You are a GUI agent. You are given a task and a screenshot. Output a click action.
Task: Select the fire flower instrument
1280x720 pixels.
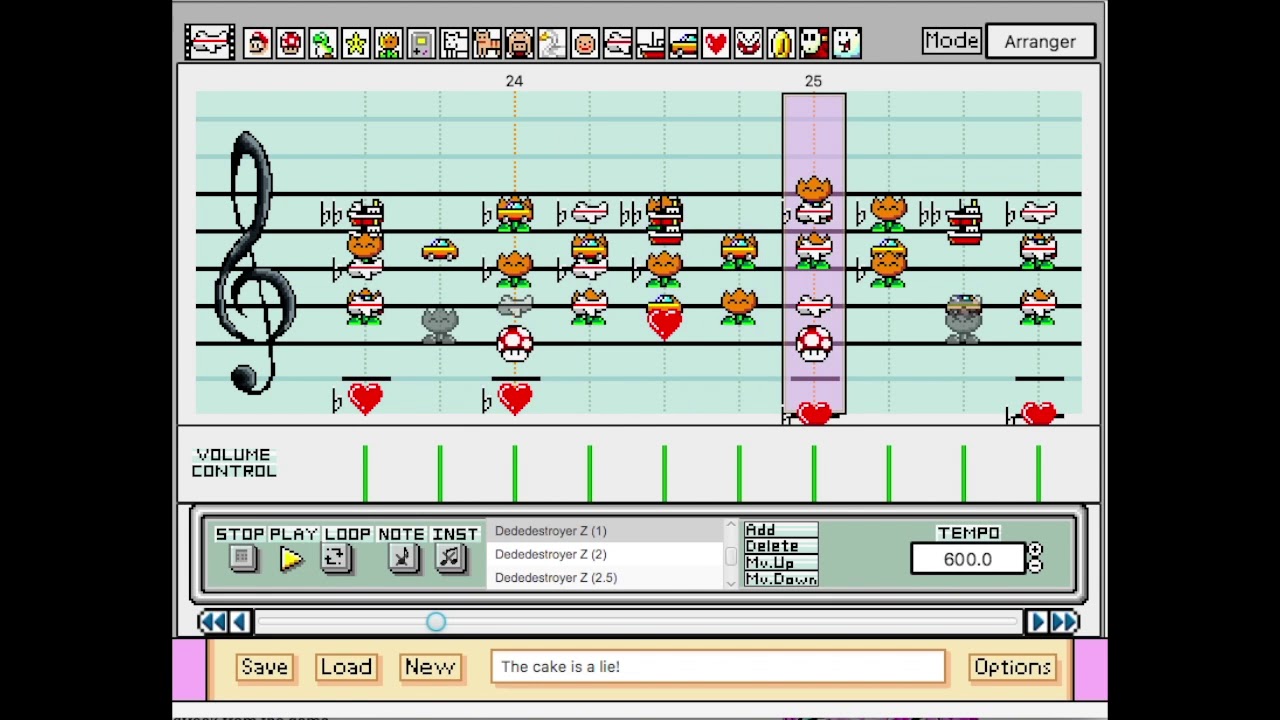click(389, 43)
